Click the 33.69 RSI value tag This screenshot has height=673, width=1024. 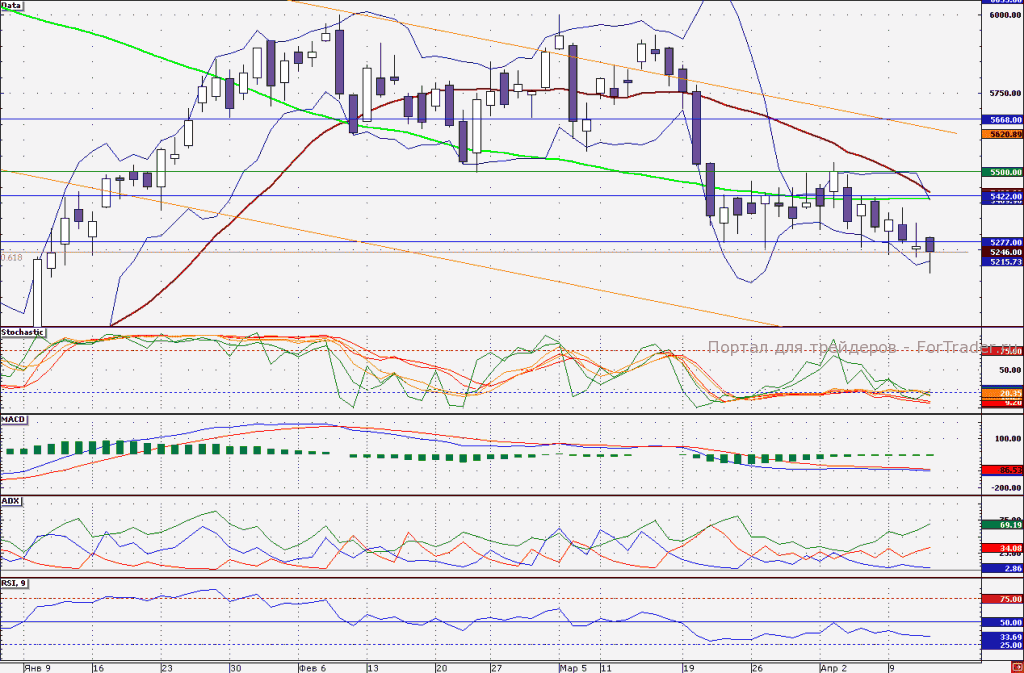click(1002, 636)
